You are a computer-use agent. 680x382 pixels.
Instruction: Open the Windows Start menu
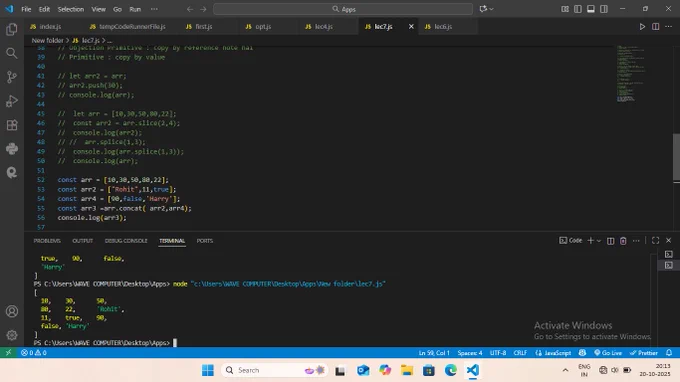[x=208, y=370]
